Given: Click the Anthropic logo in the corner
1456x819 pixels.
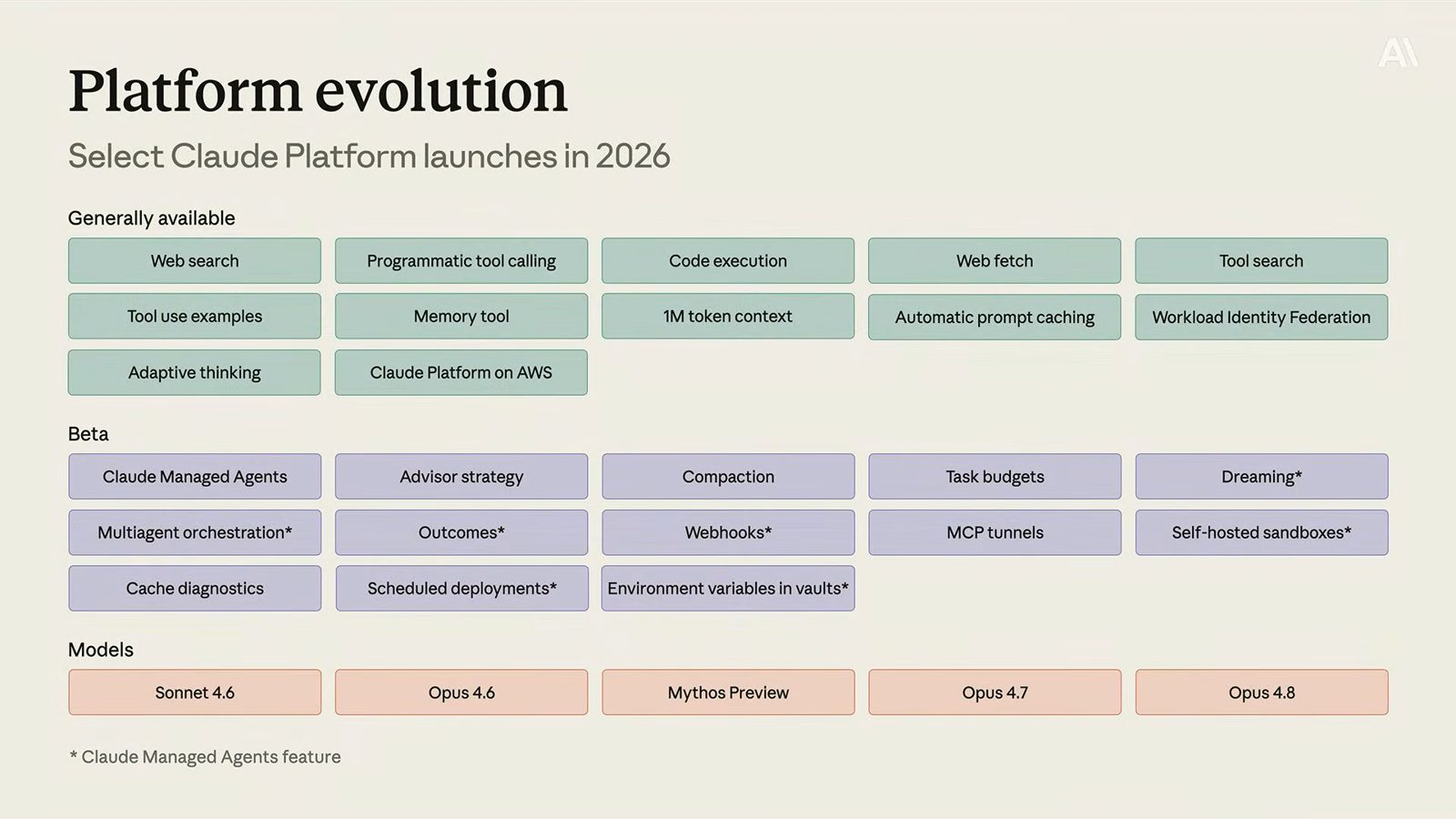Looking at the screenshot, I should (1398, 53).
